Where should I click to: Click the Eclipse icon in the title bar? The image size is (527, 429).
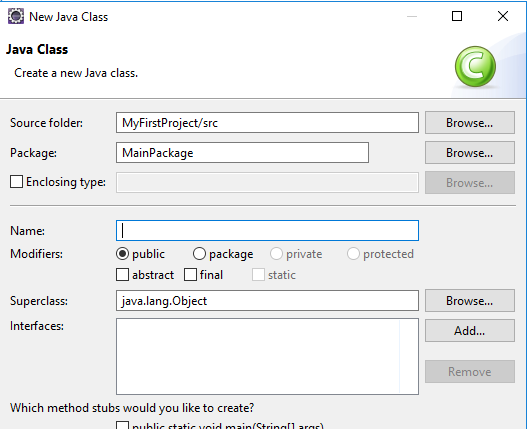click(16, 16)
